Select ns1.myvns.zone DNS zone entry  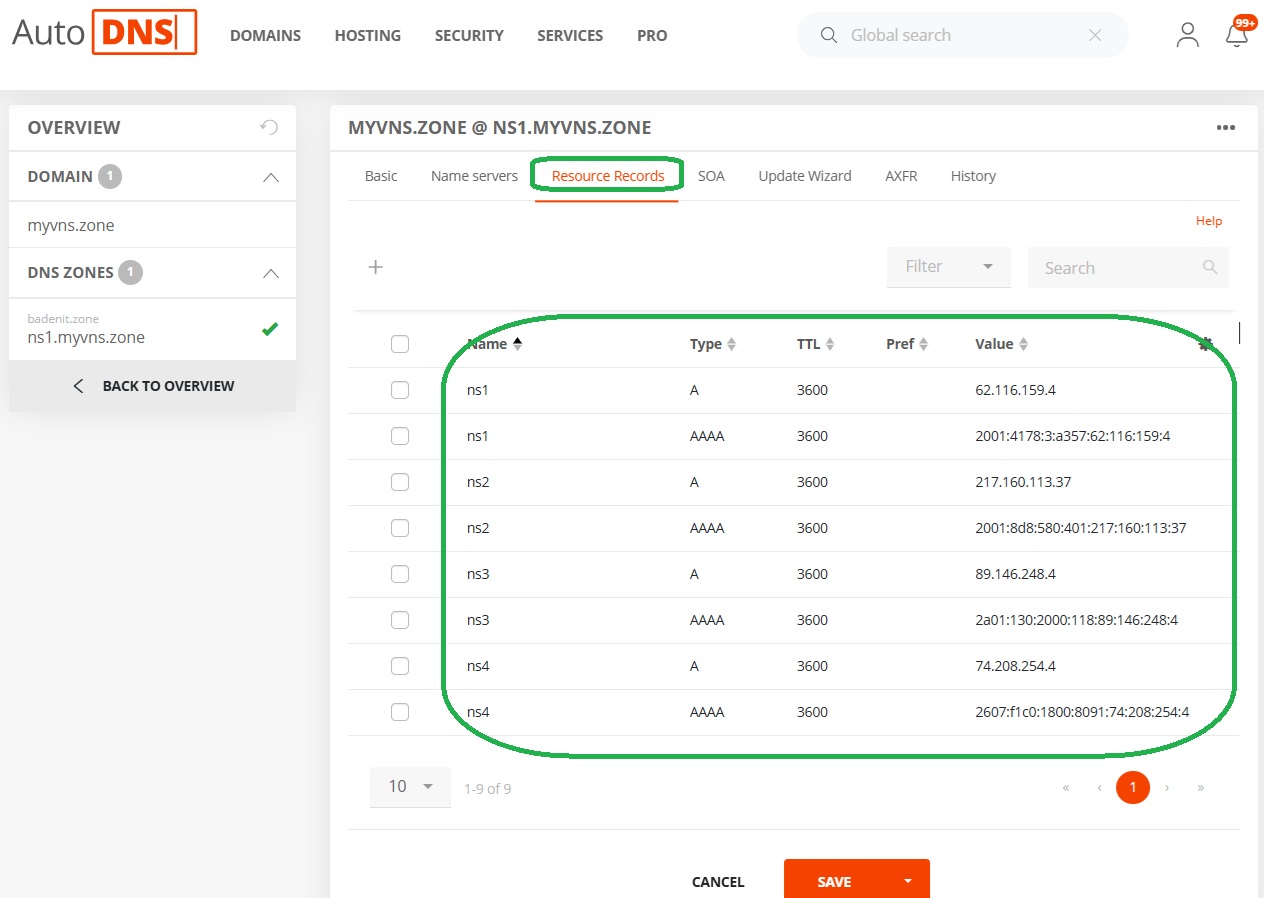click(x=152, y=329)
